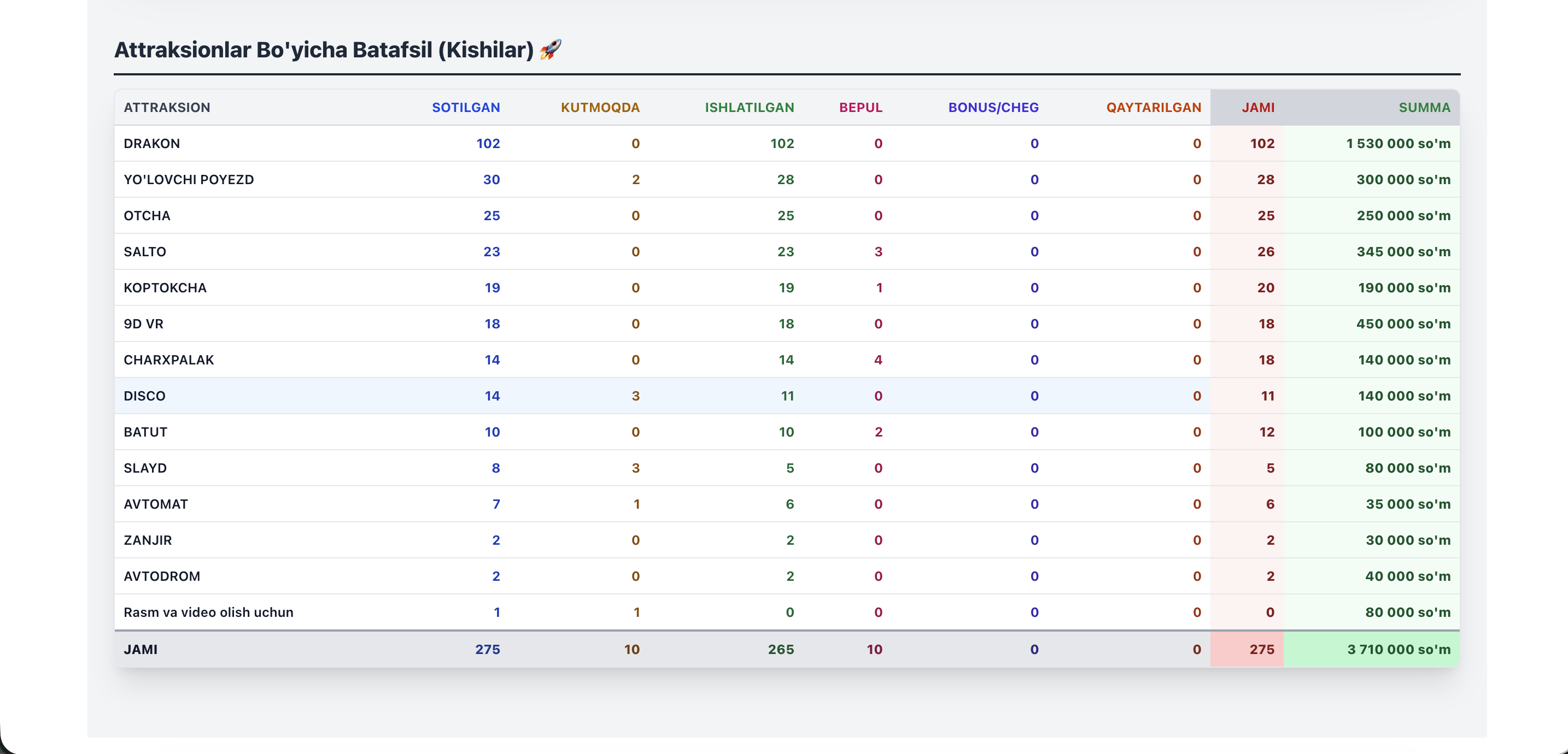Screen dimensions: 1568x754
Task: Click the rocket emoji in the heading
Action: click(x=549, y=49)
